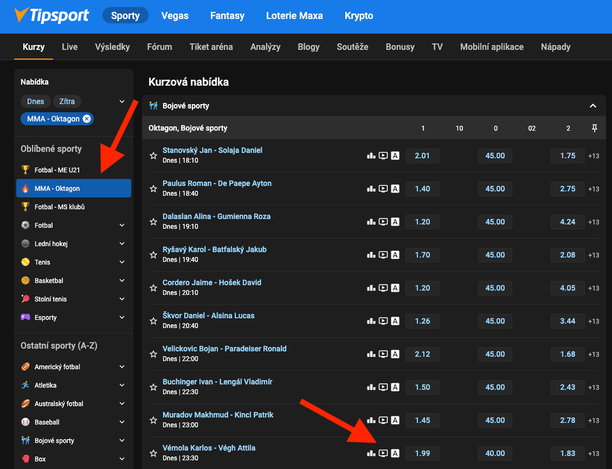Filter offer by Zítra
This screenshot has width=612, height=469.
(x=67, y=101)
